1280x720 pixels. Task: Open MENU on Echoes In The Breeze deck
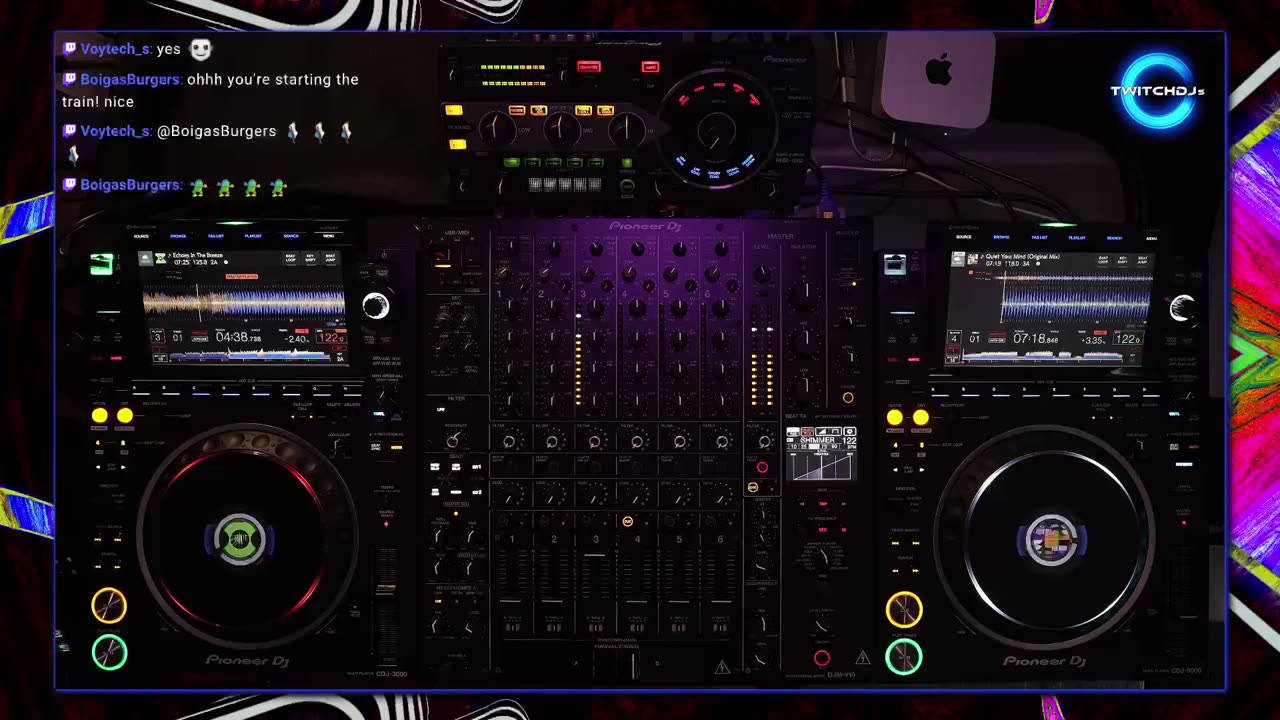pos(328,236)
